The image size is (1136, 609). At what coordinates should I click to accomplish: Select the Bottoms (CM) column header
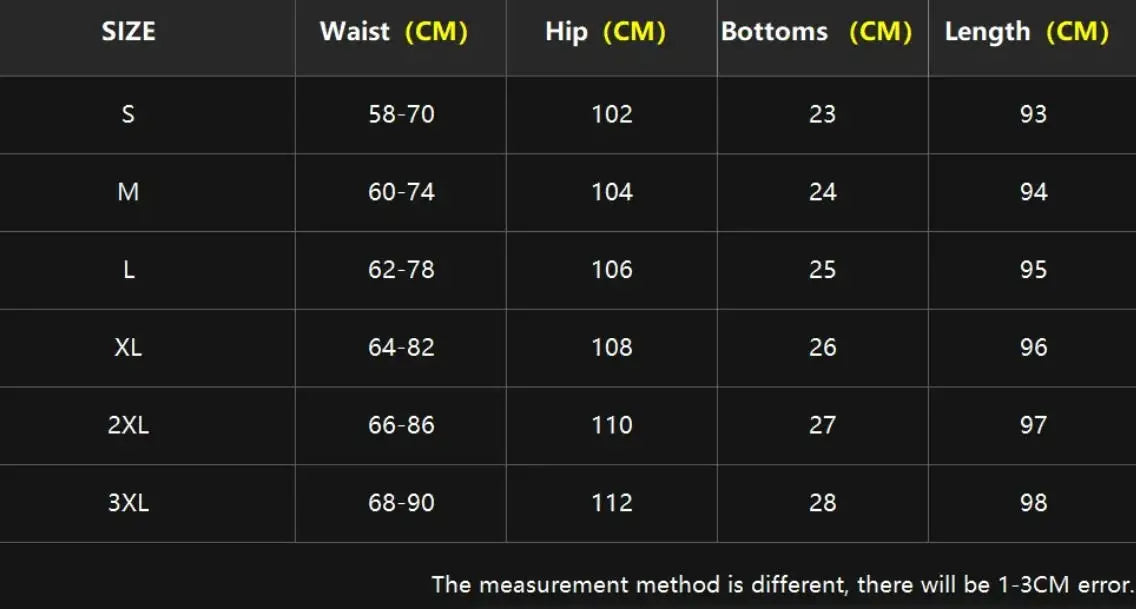point(816,32)
